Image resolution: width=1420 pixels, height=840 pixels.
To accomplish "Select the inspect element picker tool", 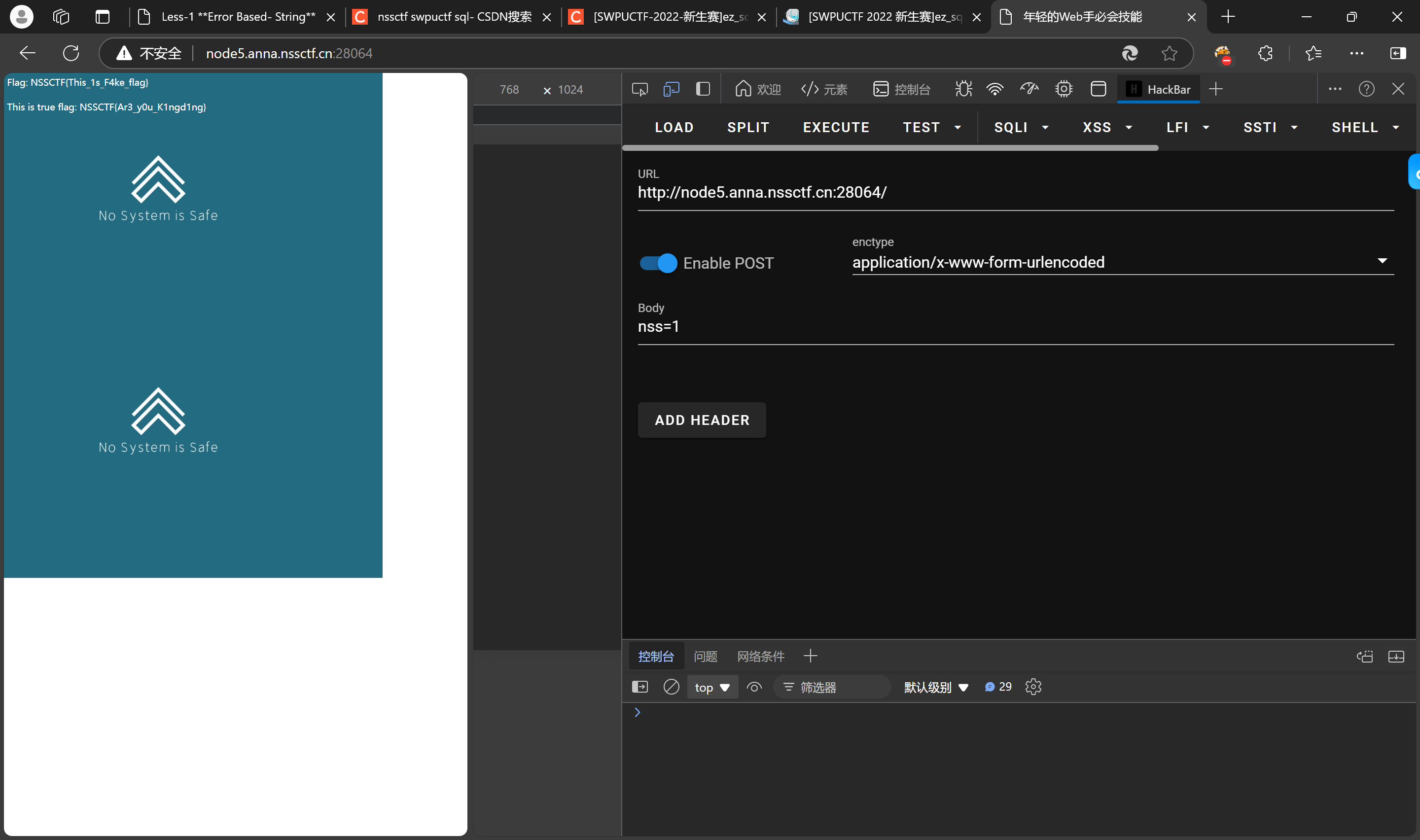I will [639, 89].
